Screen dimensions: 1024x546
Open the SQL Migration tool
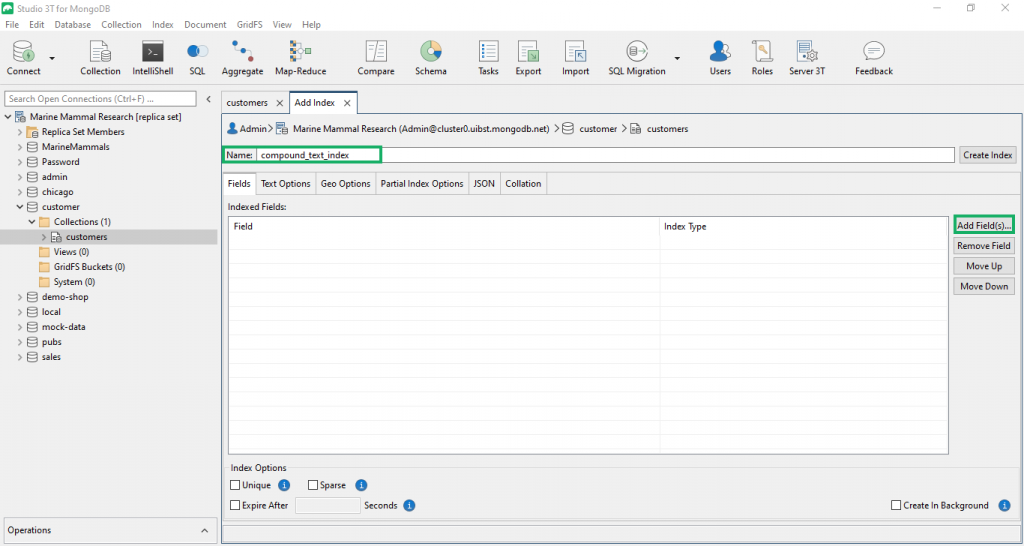637,57
